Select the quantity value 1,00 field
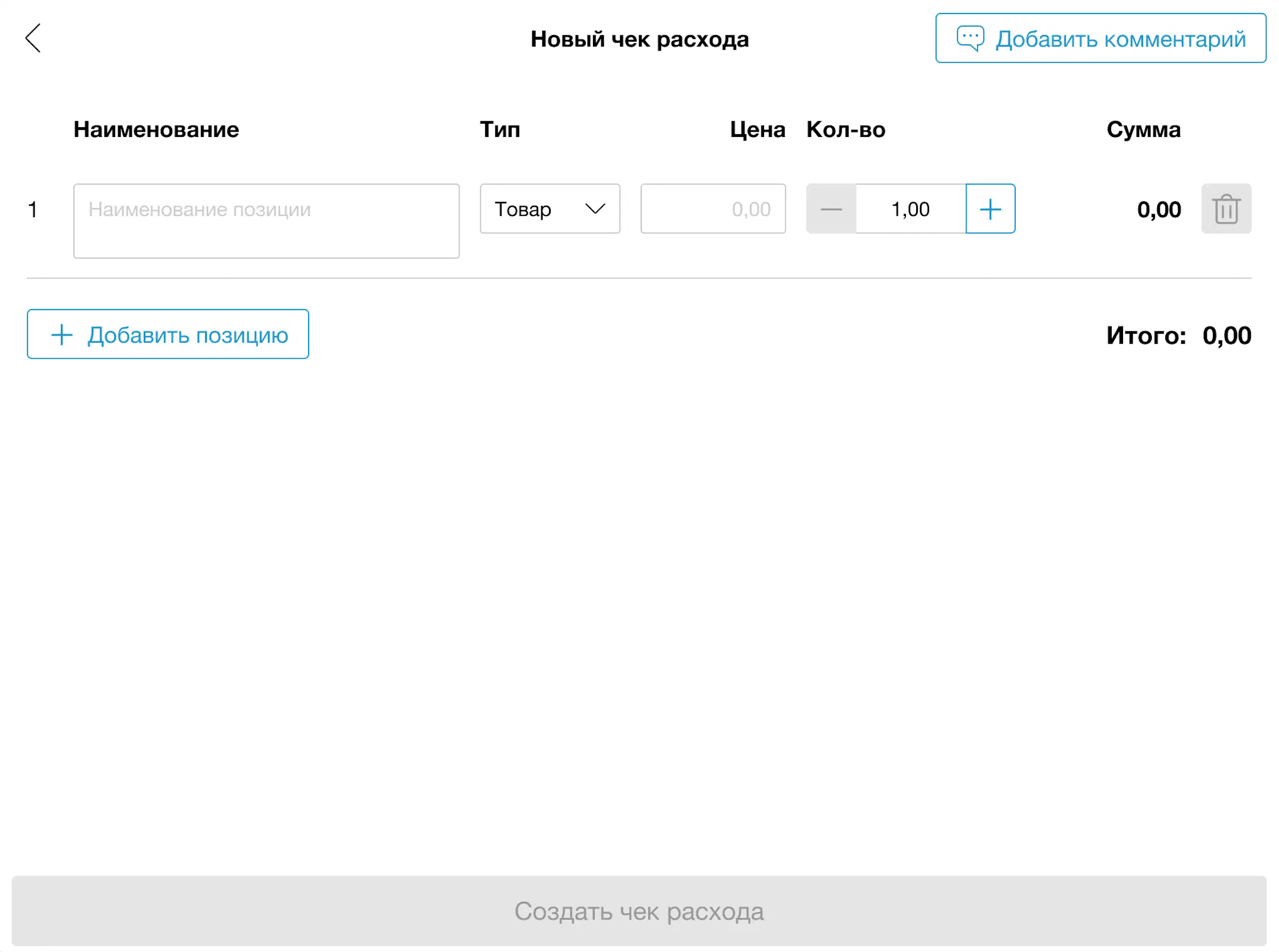The image size is (1279, 952). click(910, 208)
